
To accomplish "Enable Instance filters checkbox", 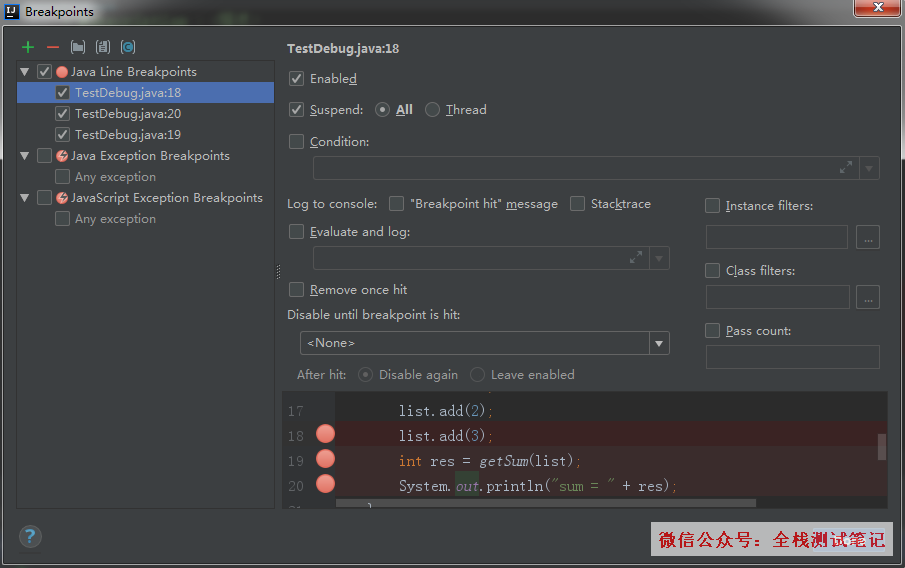I will (x=713, y=205).
